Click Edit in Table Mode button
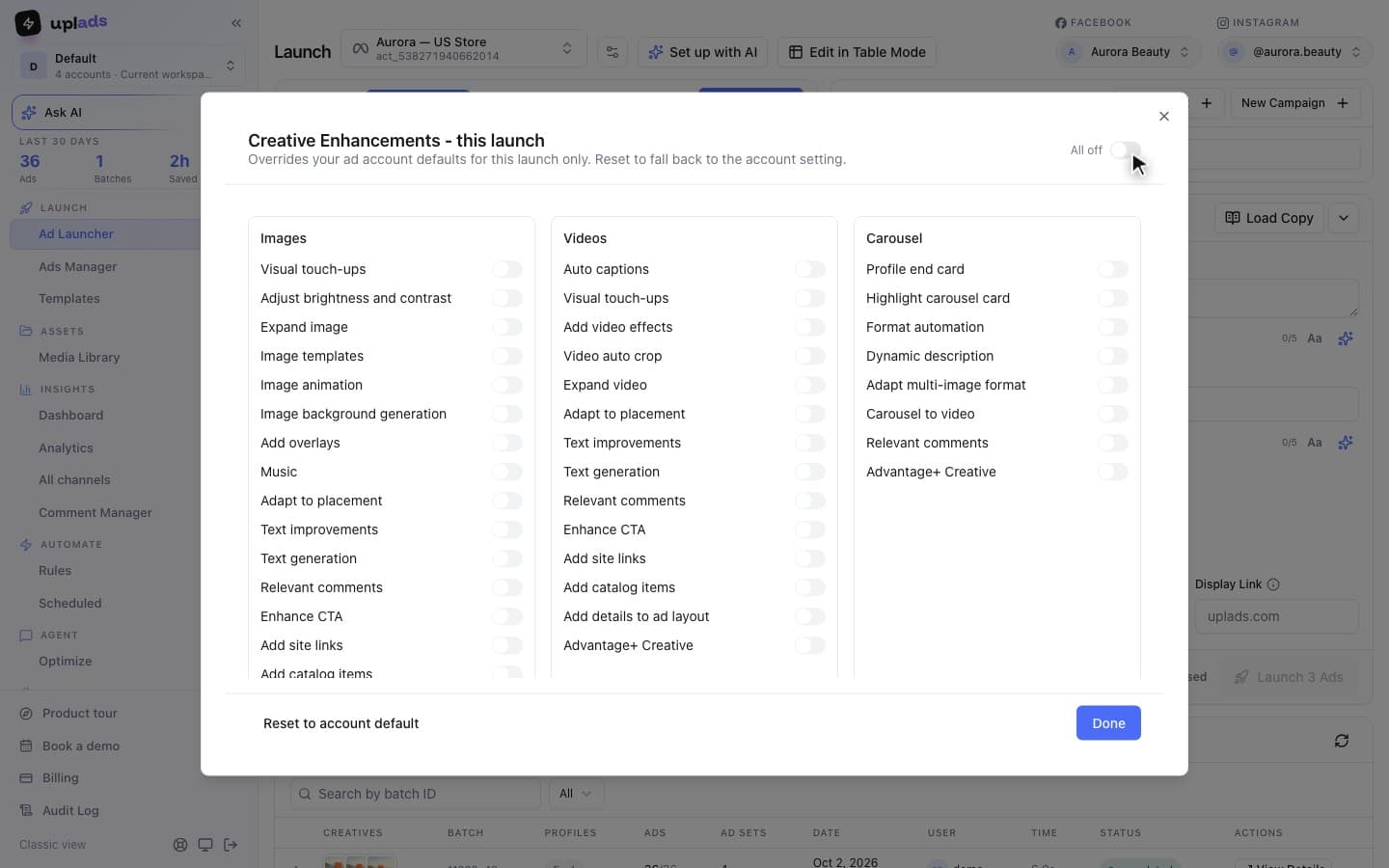Screen dimensions: 1389x868 (x=857, y=52)
